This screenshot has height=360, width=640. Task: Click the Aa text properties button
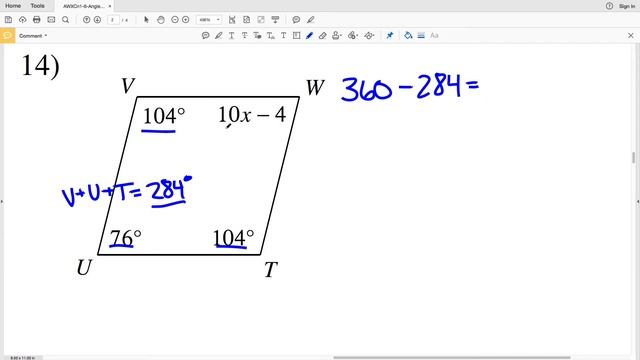point(434,36)
